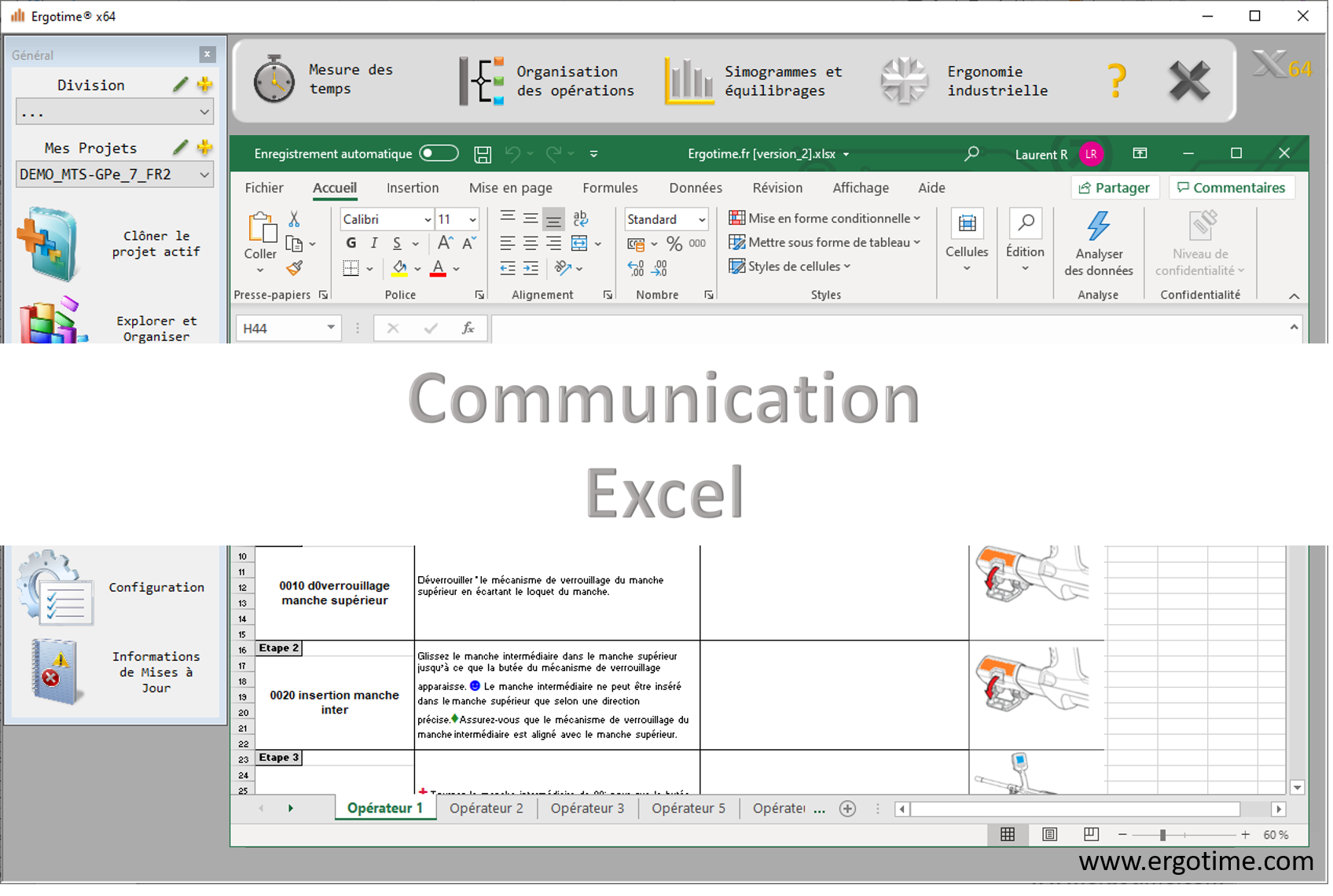This screenshot has height=896, width=1333.
Task: Click the red font color A button
Action: pos(439,269)
